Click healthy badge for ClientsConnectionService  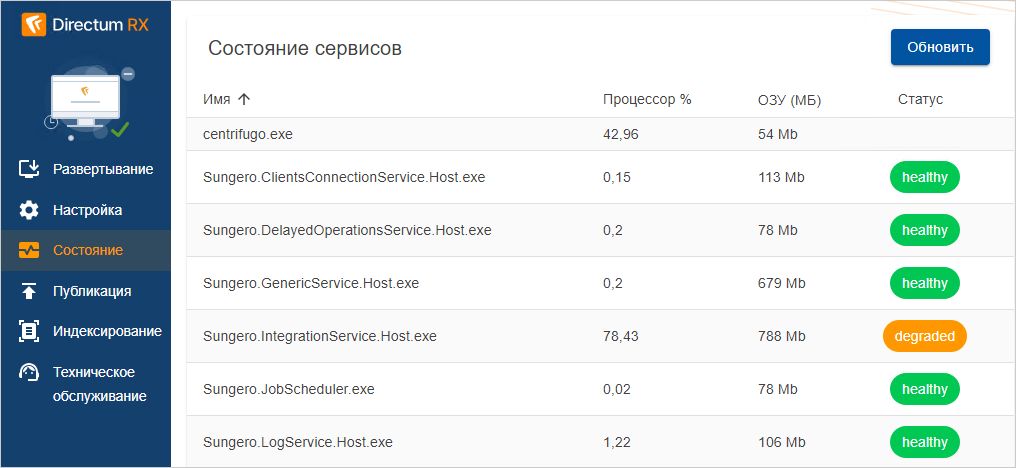tap(925, 177)
